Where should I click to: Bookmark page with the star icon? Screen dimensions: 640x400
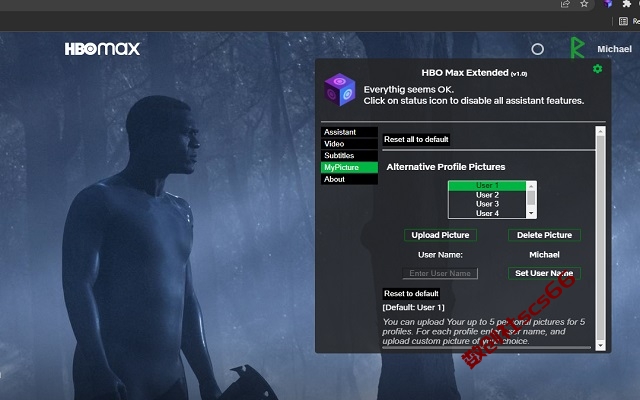coord(584,4)
